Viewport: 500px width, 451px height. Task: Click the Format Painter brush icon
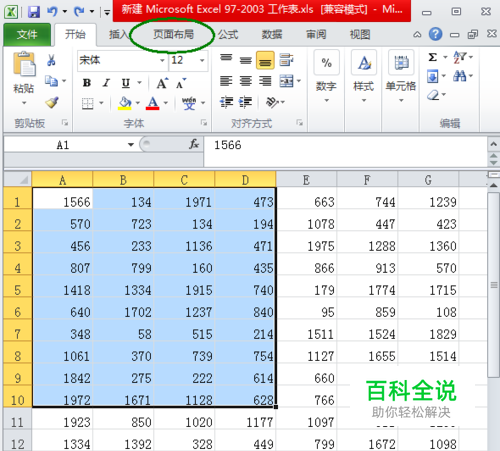coord(52,102)
